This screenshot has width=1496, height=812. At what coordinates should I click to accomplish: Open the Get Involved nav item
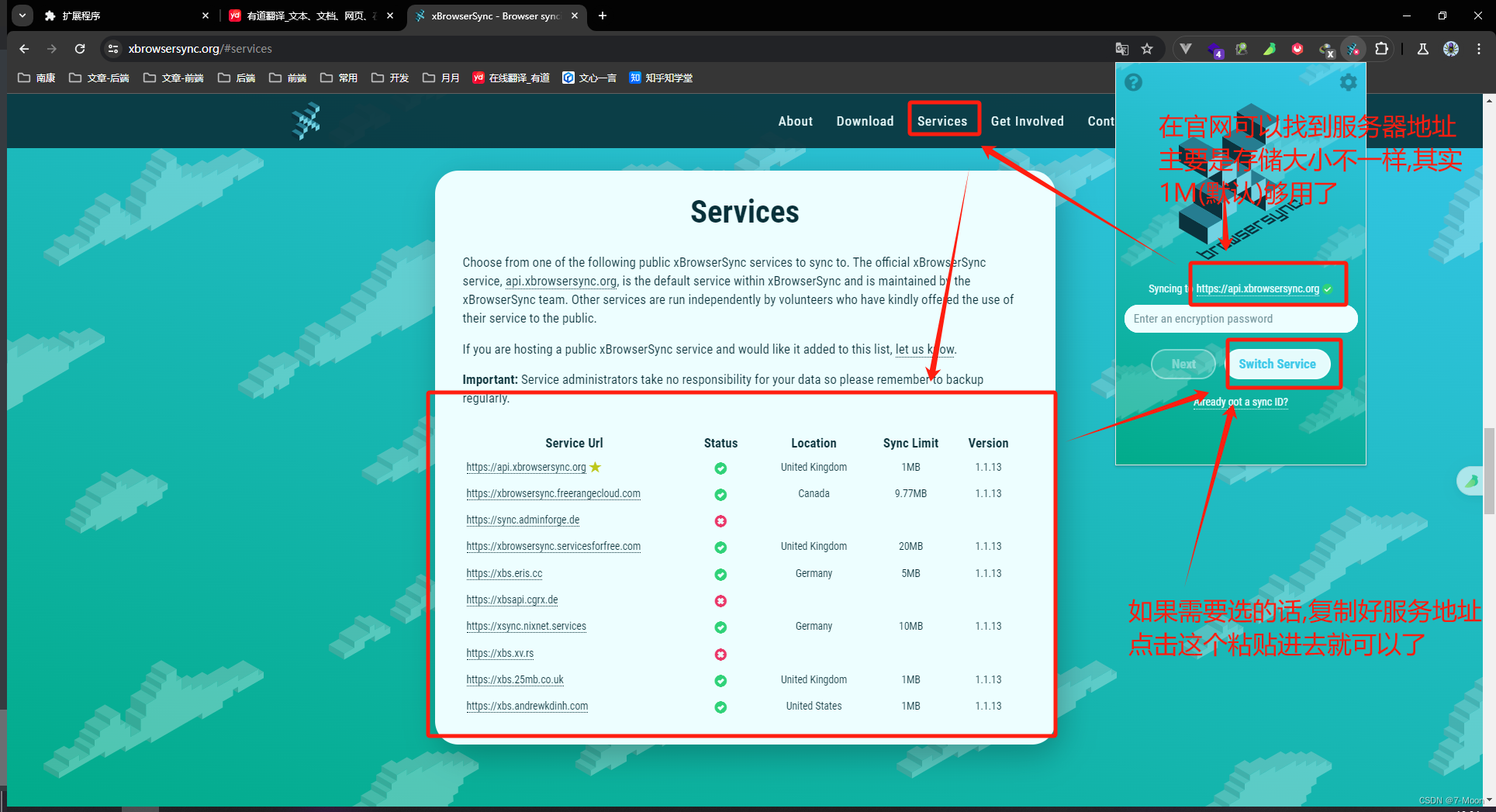1027,121
